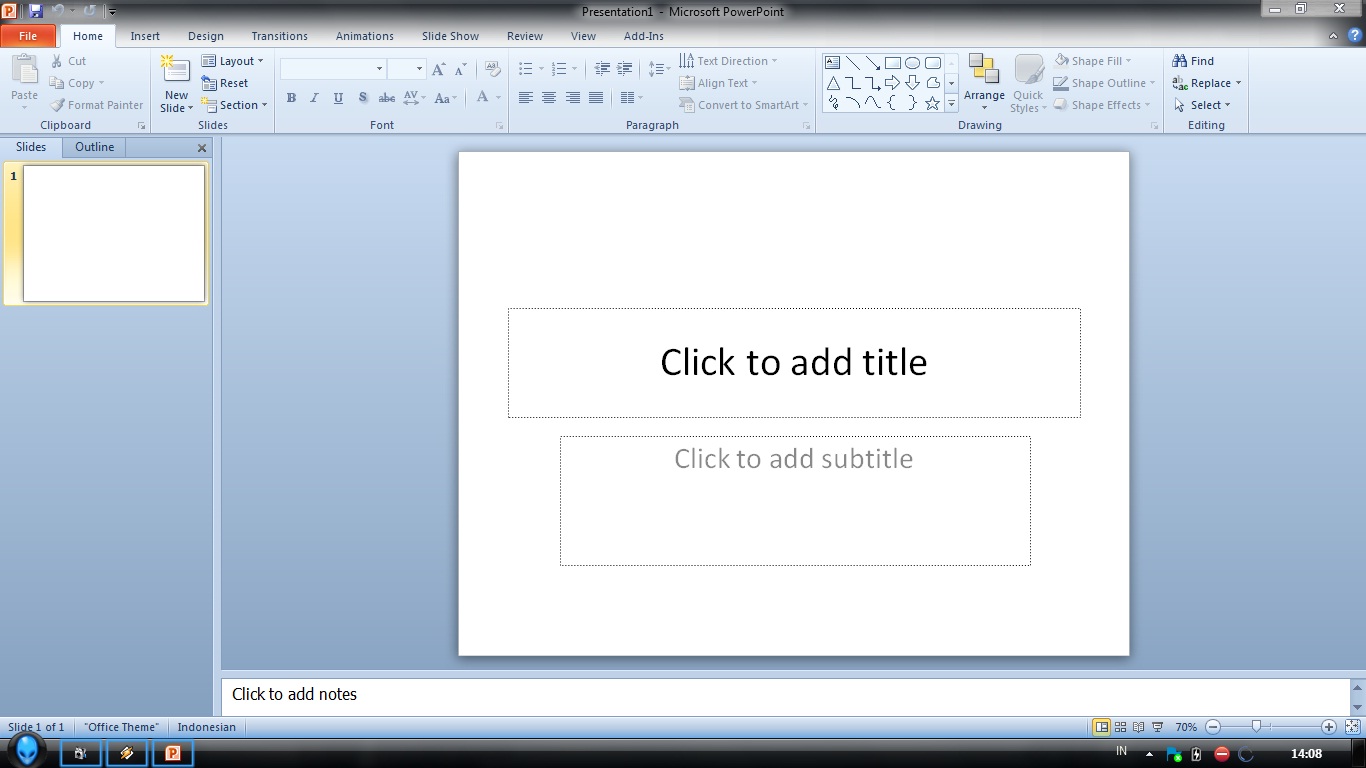Click the Section button

point(236,105)
